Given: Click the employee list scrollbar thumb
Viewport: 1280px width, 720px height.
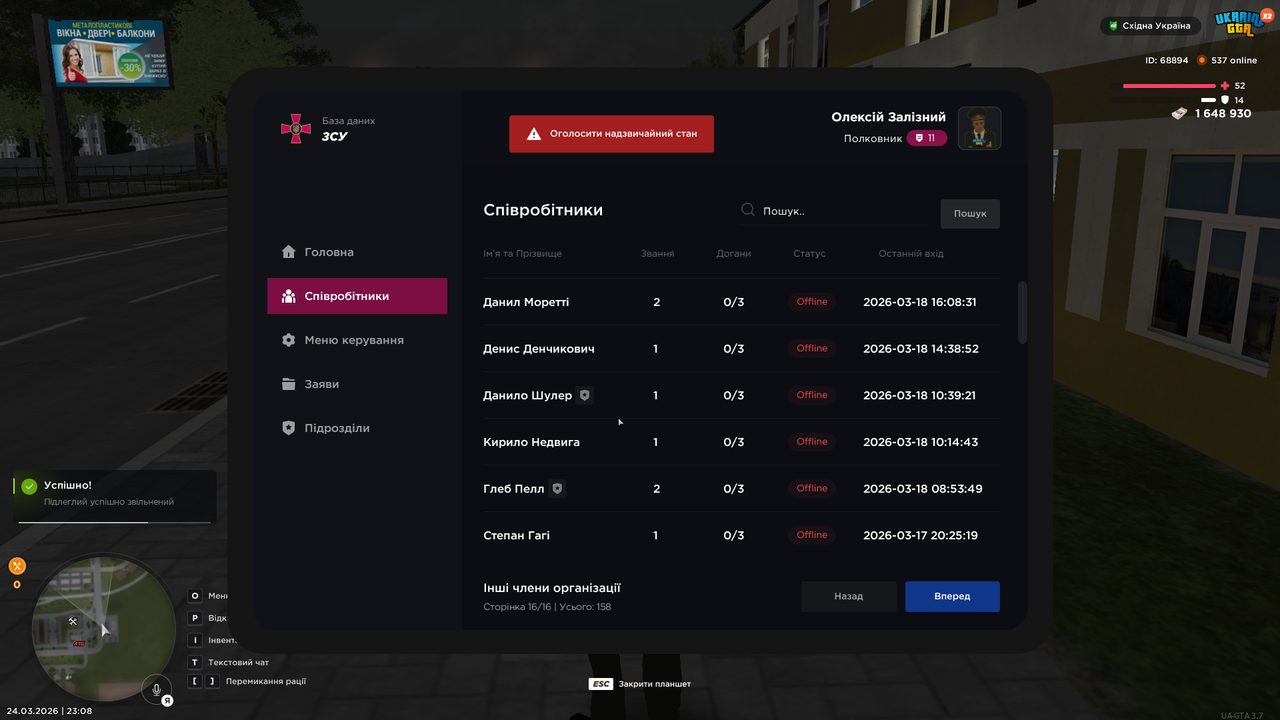Looking at the screenshot, I should 1022,313.
